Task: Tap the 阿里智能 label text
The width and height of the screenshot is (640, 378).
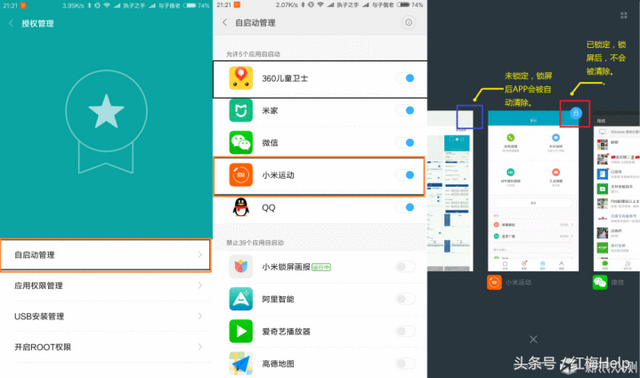Action: point(278,299)
